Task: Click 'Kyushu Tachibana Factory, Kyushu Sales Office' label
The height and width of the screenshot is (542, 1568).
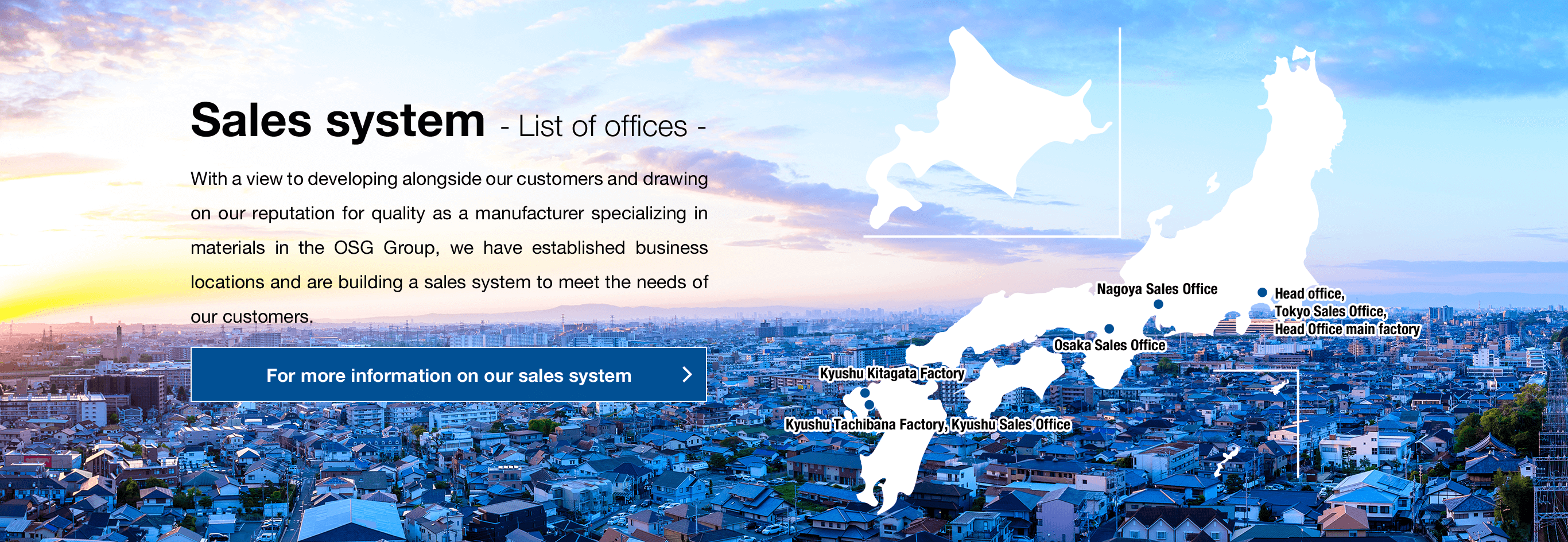Action: [x=927, y=424]
